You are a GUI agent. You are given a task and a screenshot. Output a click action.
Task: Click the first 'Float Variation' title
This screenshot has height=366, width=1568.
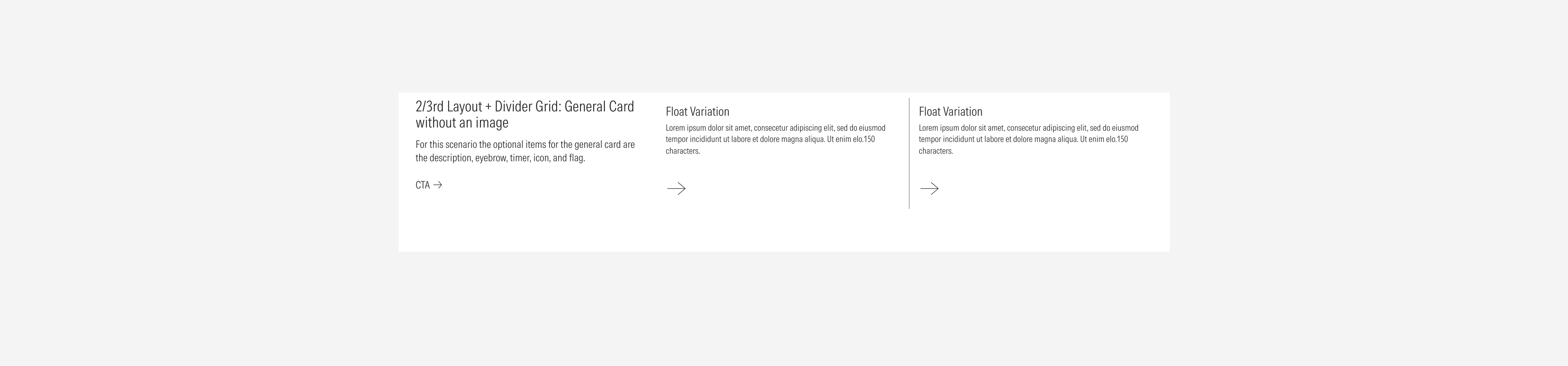pyautogui.click(x=697, y=111)
